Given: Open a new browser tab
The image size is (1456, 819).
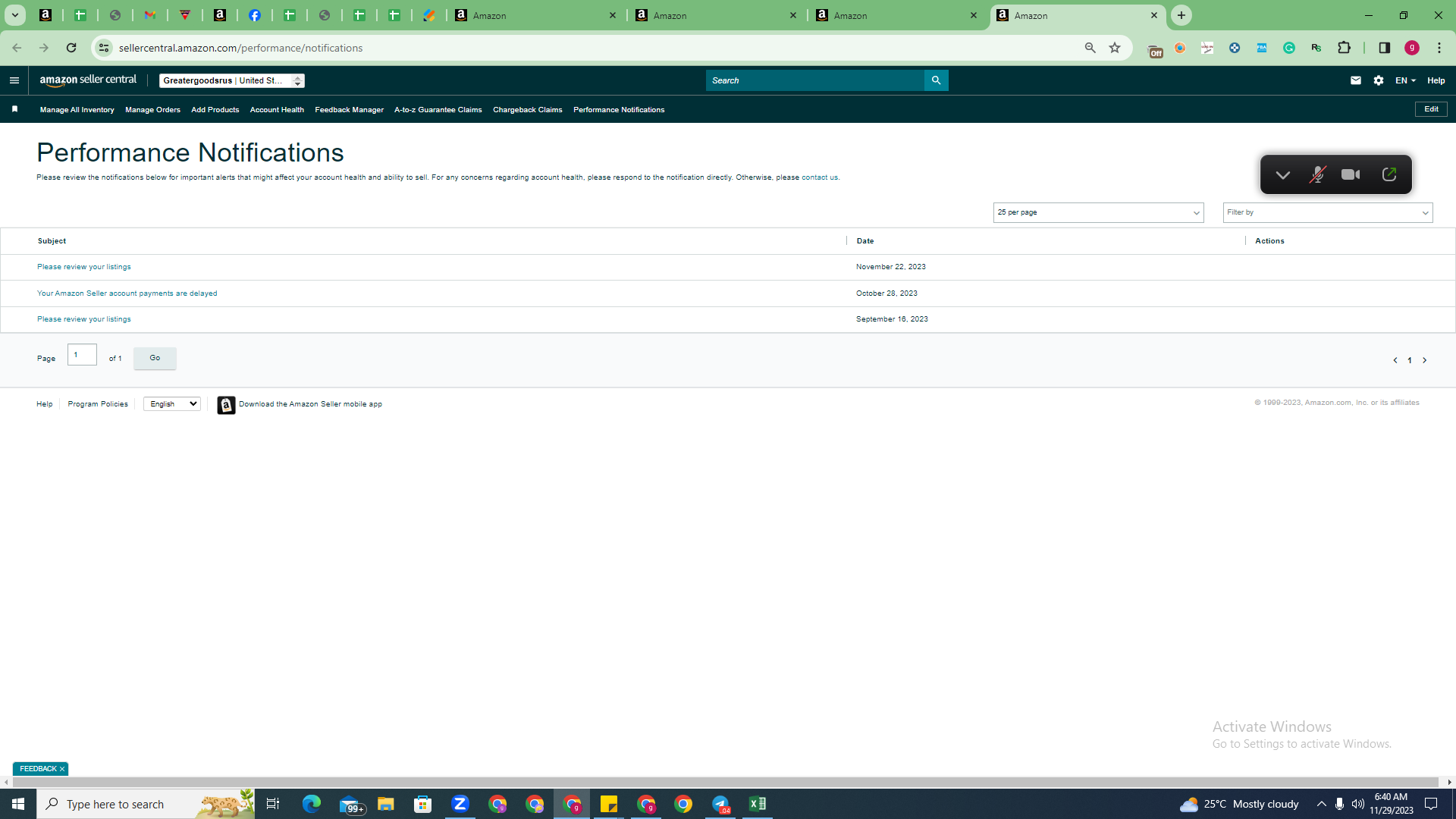Looking at the screenshot, I should point(1181,15).
